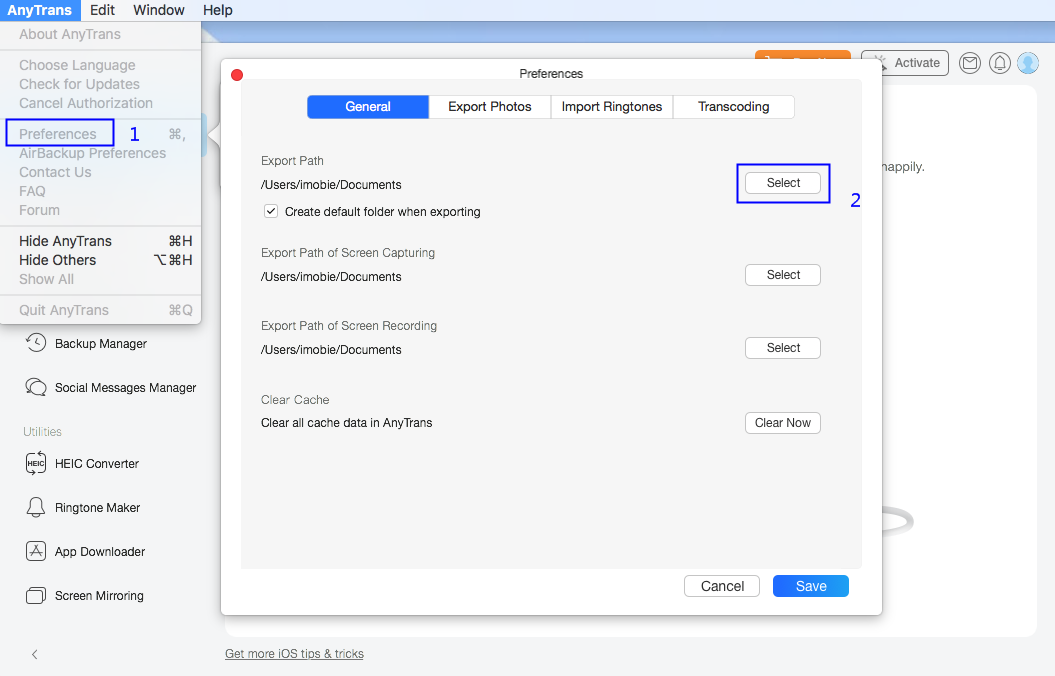Open the user account avatar icon
Image resolution: width=1055 pixels, height=676 pixels.
coord(1027,63)
